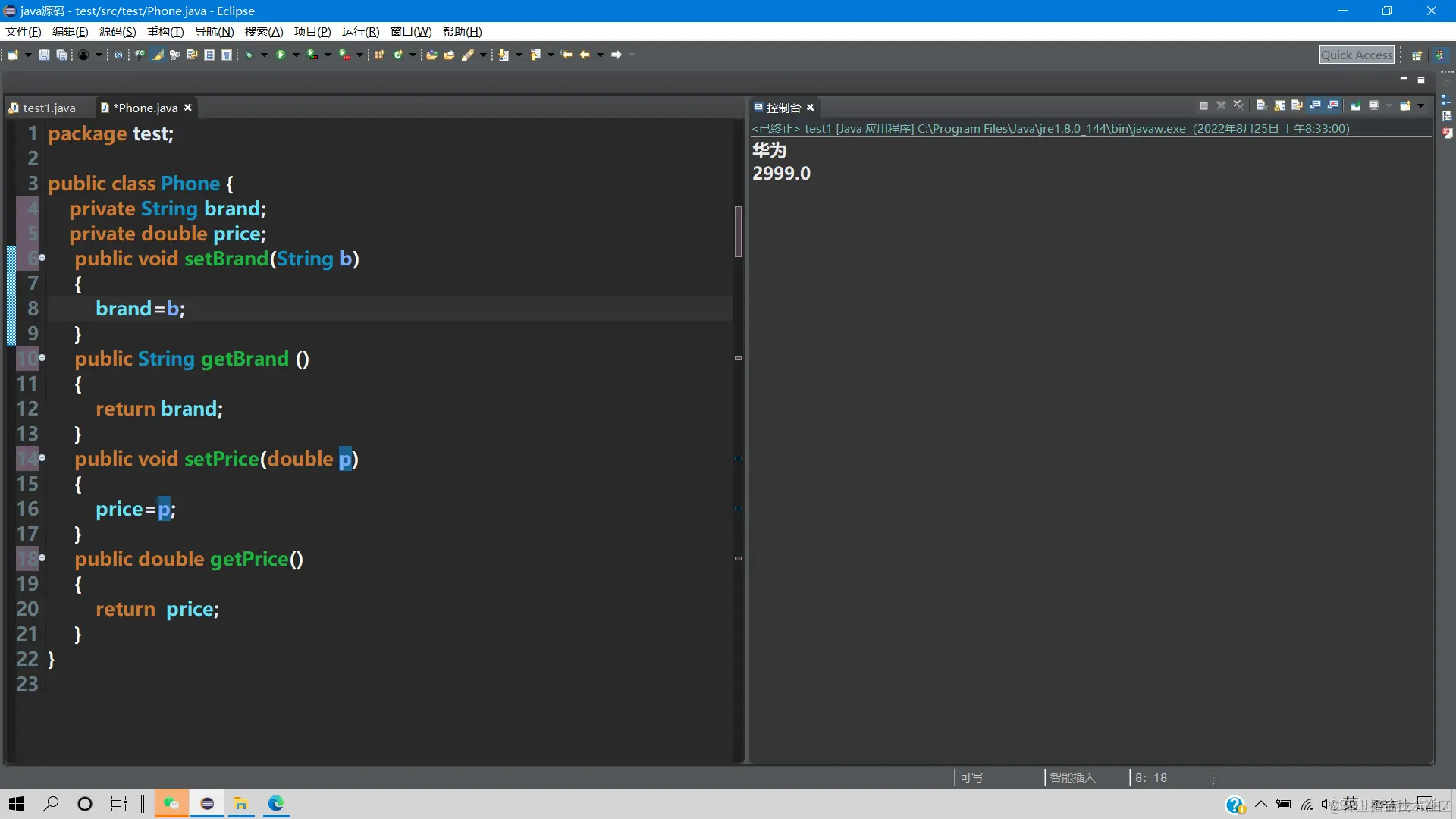The image size is (1456, 819).
Task: Collapse the setBrand method fold marker
Action: pyautogui.click(x=42, y=258)
